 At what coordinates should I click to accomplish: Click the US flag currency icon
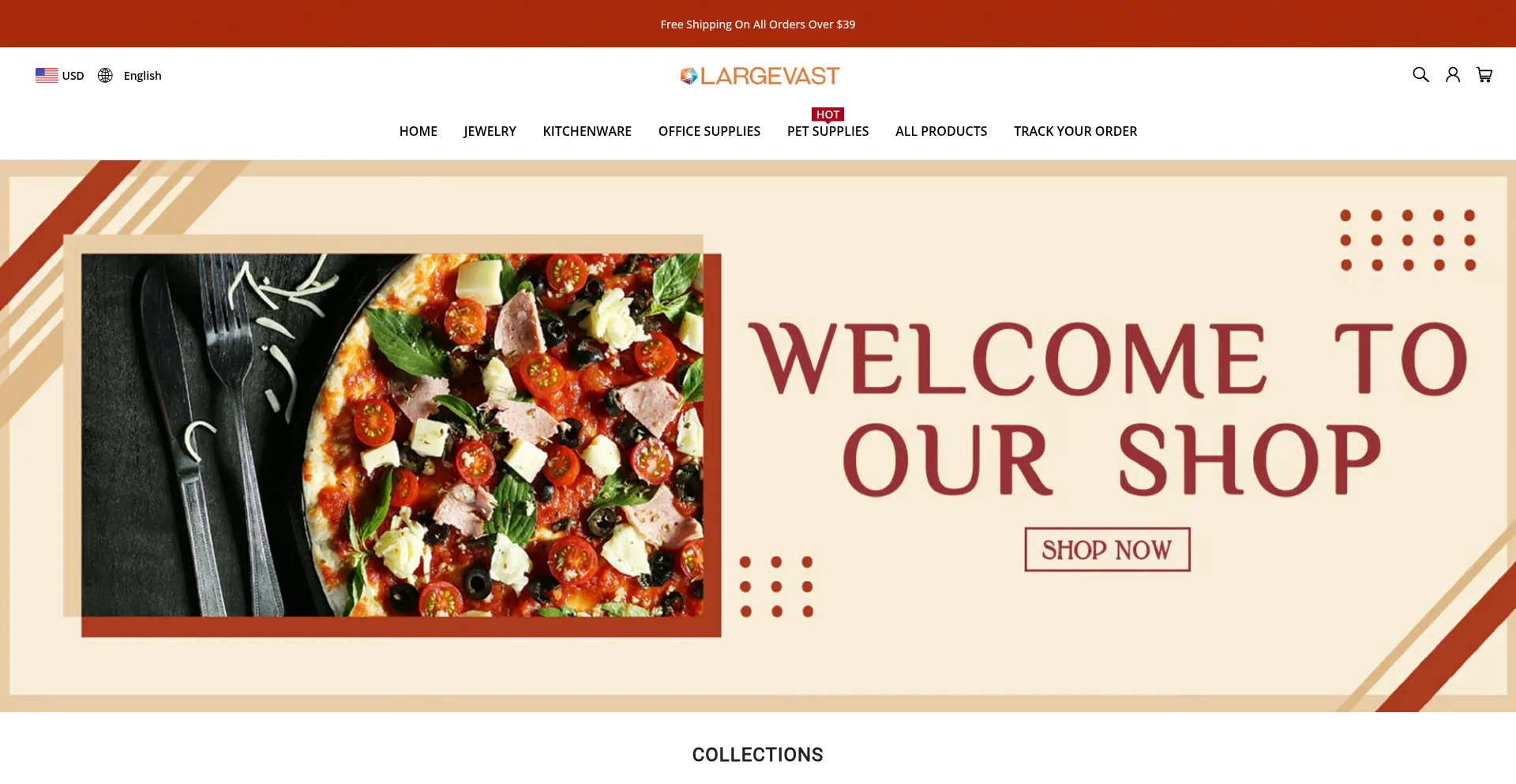click(47, 76)
